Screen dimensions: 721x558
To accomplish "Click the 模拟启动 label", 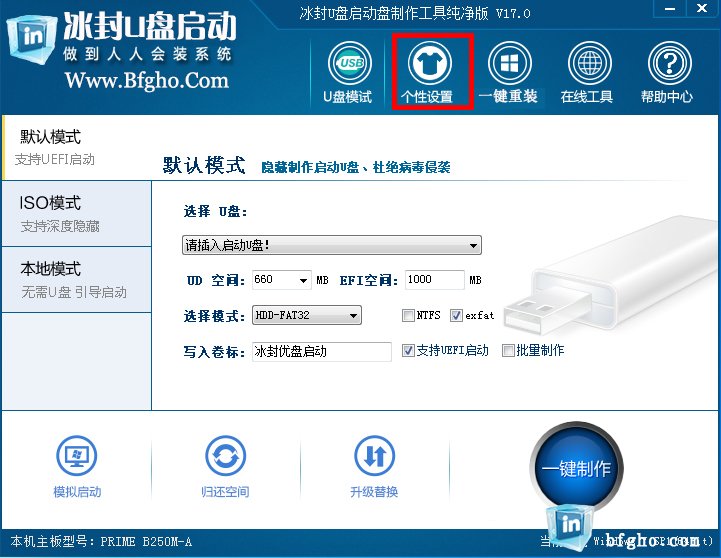I will click(x=77, y=492).
